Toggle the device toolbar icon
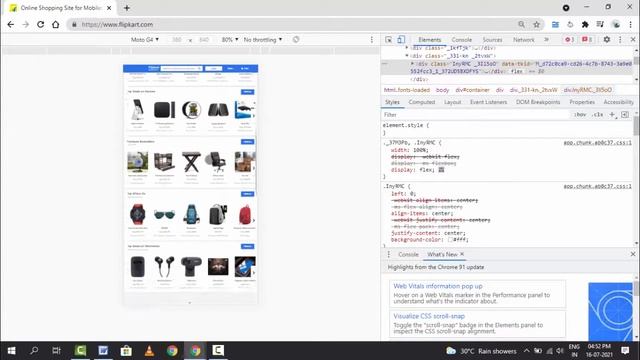Image resolution: width=640 pixels, height=360 pixels. tap(401, 40)
